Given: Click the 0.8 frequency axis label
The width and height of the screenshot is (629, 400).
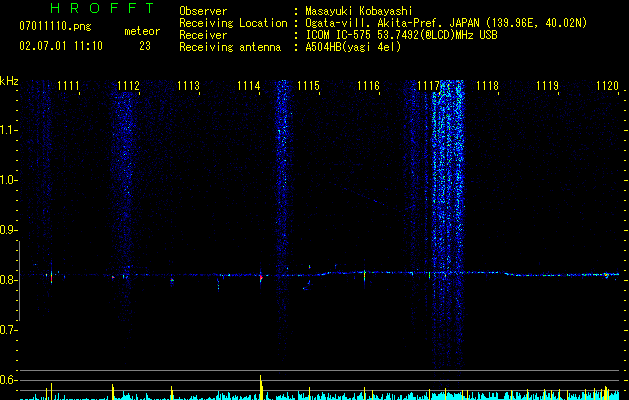Looking at the screenshot, I should [8, 280].
